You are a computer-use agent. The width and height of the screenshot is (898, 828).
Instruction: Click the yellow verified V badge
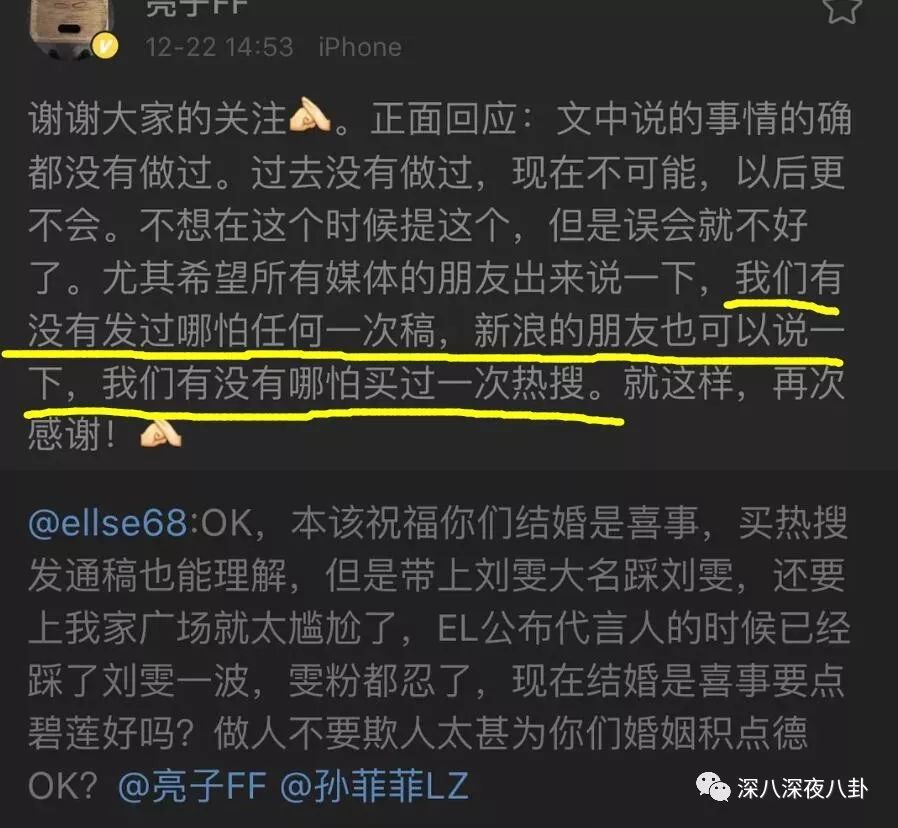(x=105, y=46)
